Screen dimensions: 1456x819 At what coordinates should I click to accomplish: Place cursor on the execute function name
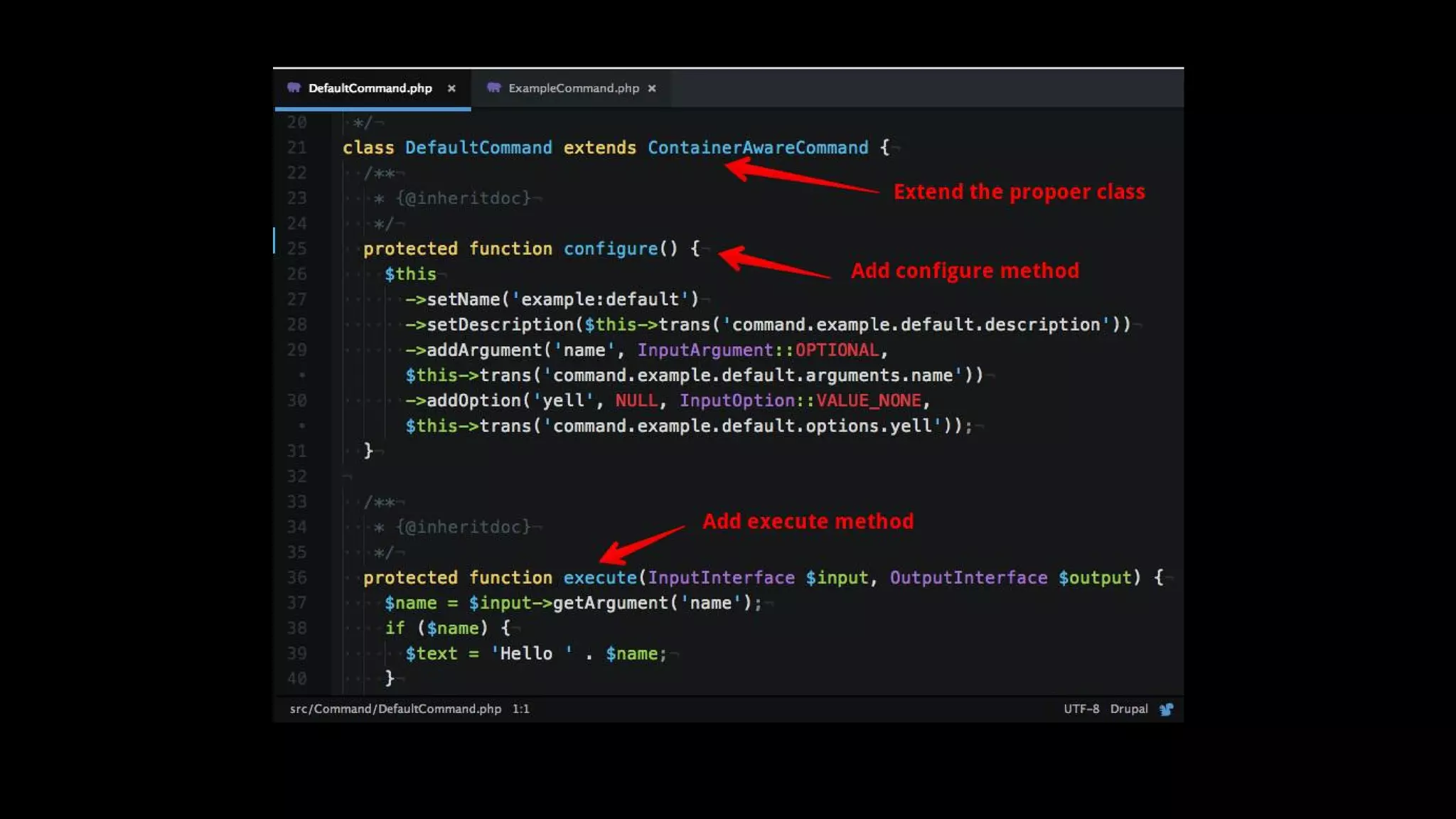tap(599, 577)
